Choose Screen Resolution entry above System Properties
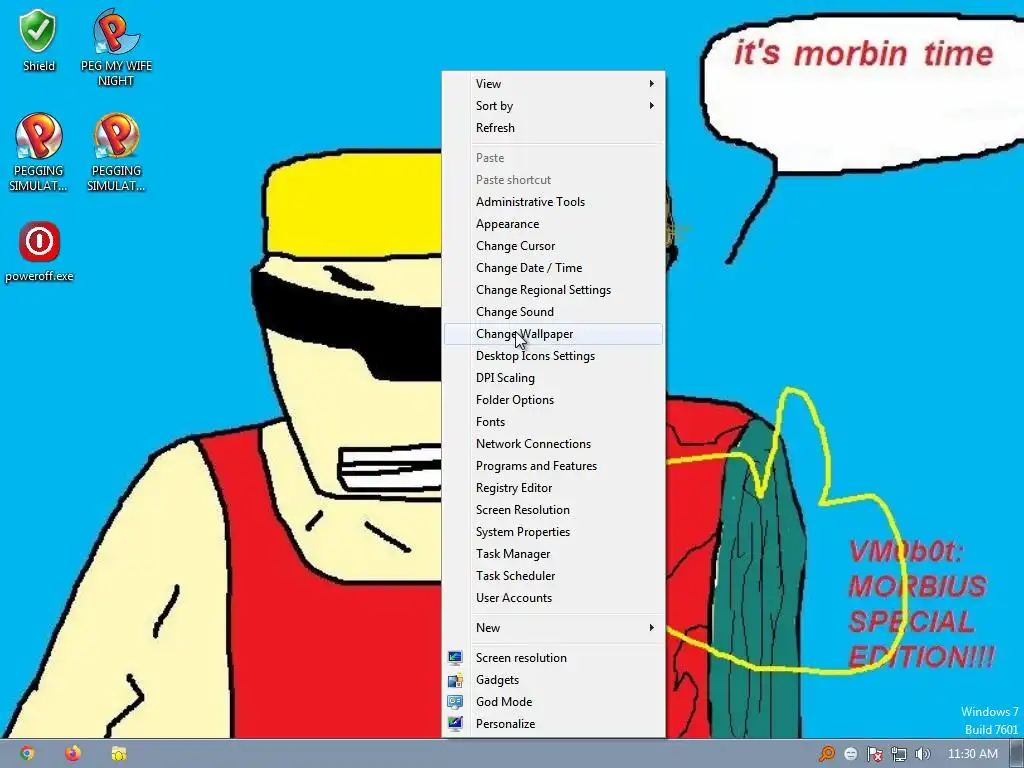 554,510
